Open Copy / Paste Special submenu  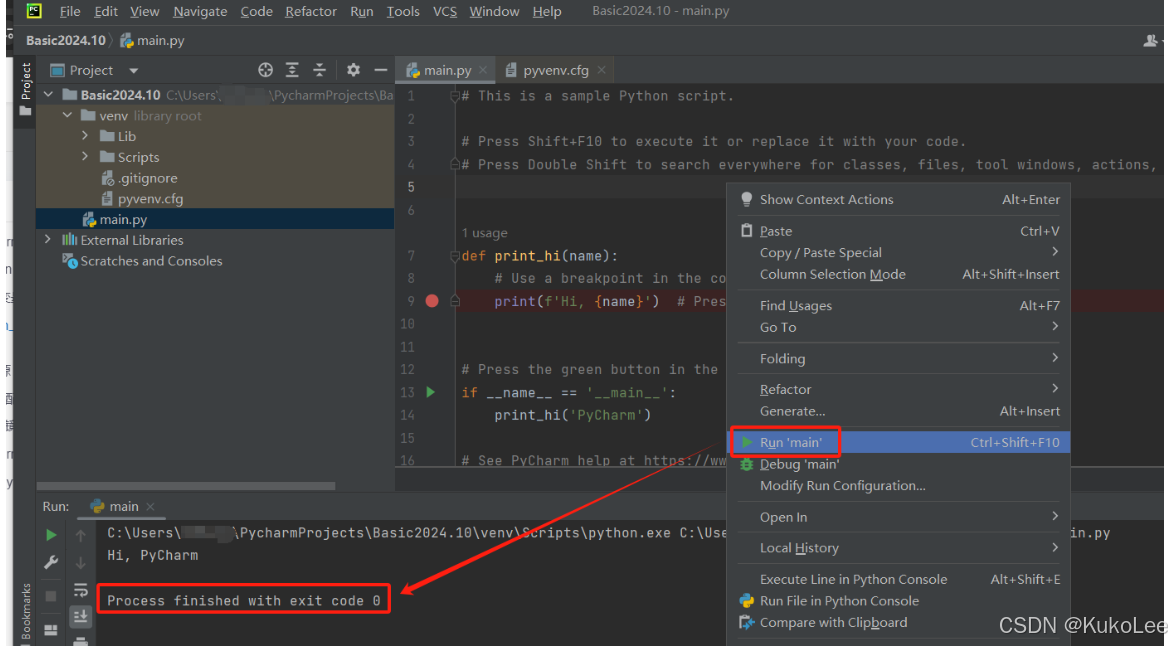[x=898, y=253]
